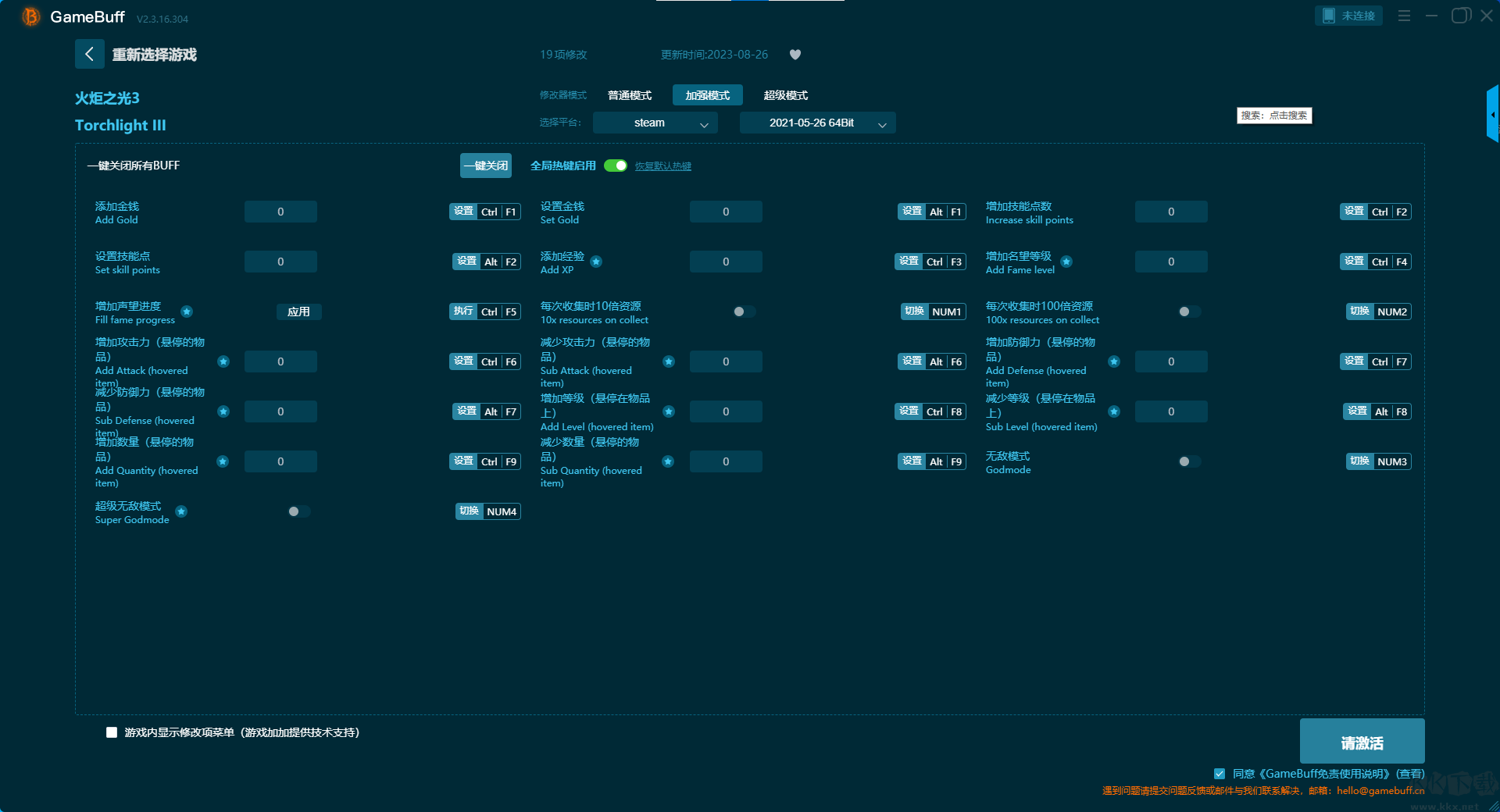Image resolution: width=1500 pixels, height=812 pixels.
Task: Click the 请激活 activate button
Action: tap(1362, 742)
